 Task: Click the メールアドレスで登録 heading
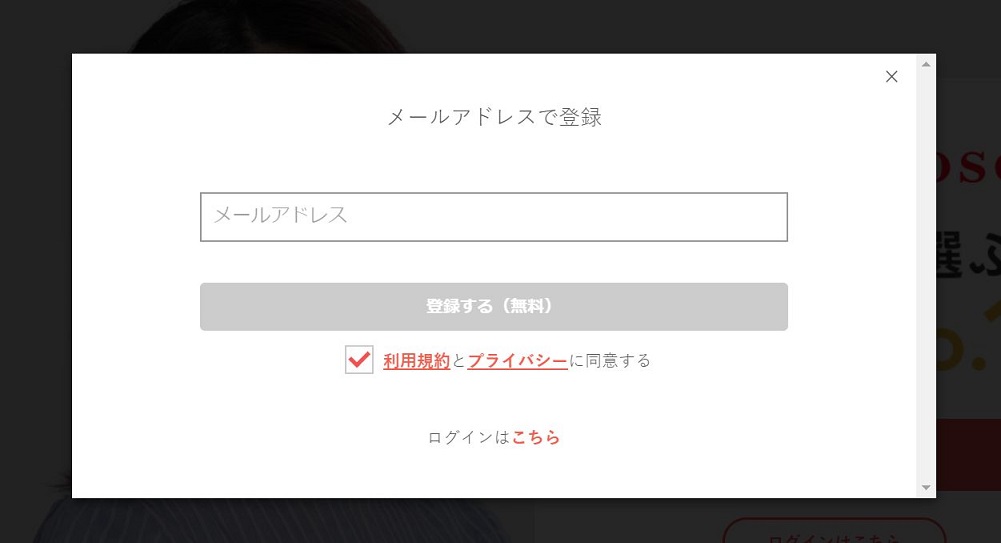[x=494, y=117]
